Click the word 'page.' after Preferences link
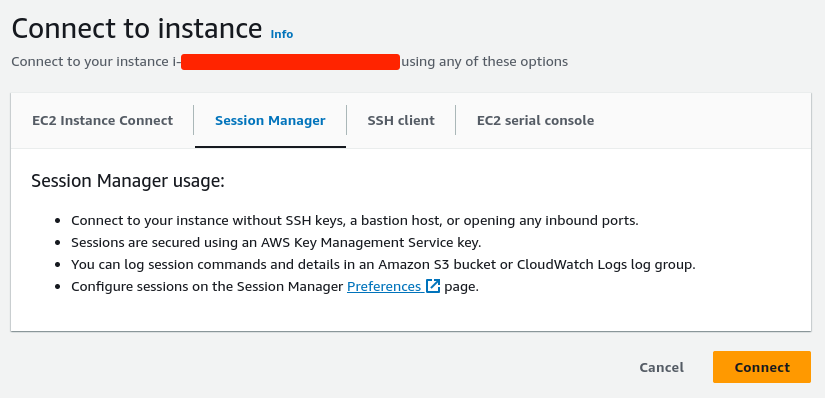The image size is (825, 398). (x=461, y=287)
